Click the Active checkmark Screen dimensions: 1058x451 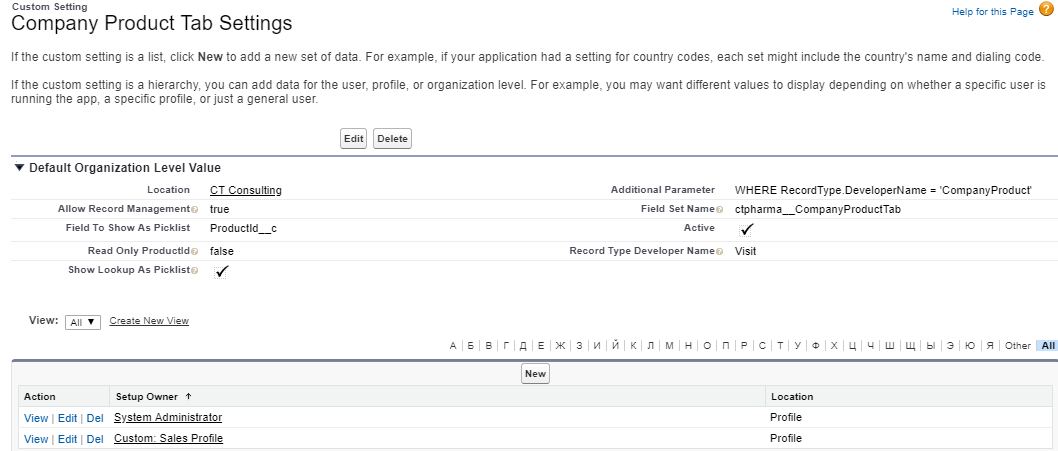(x=746, y=230)
